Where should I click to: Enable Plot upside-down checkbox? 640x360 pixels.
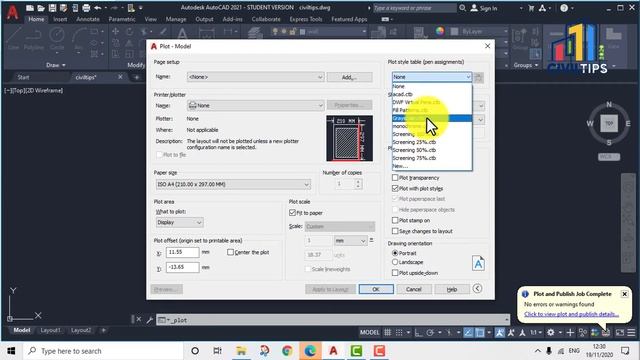pyautogui.click(x=395, y=273)
